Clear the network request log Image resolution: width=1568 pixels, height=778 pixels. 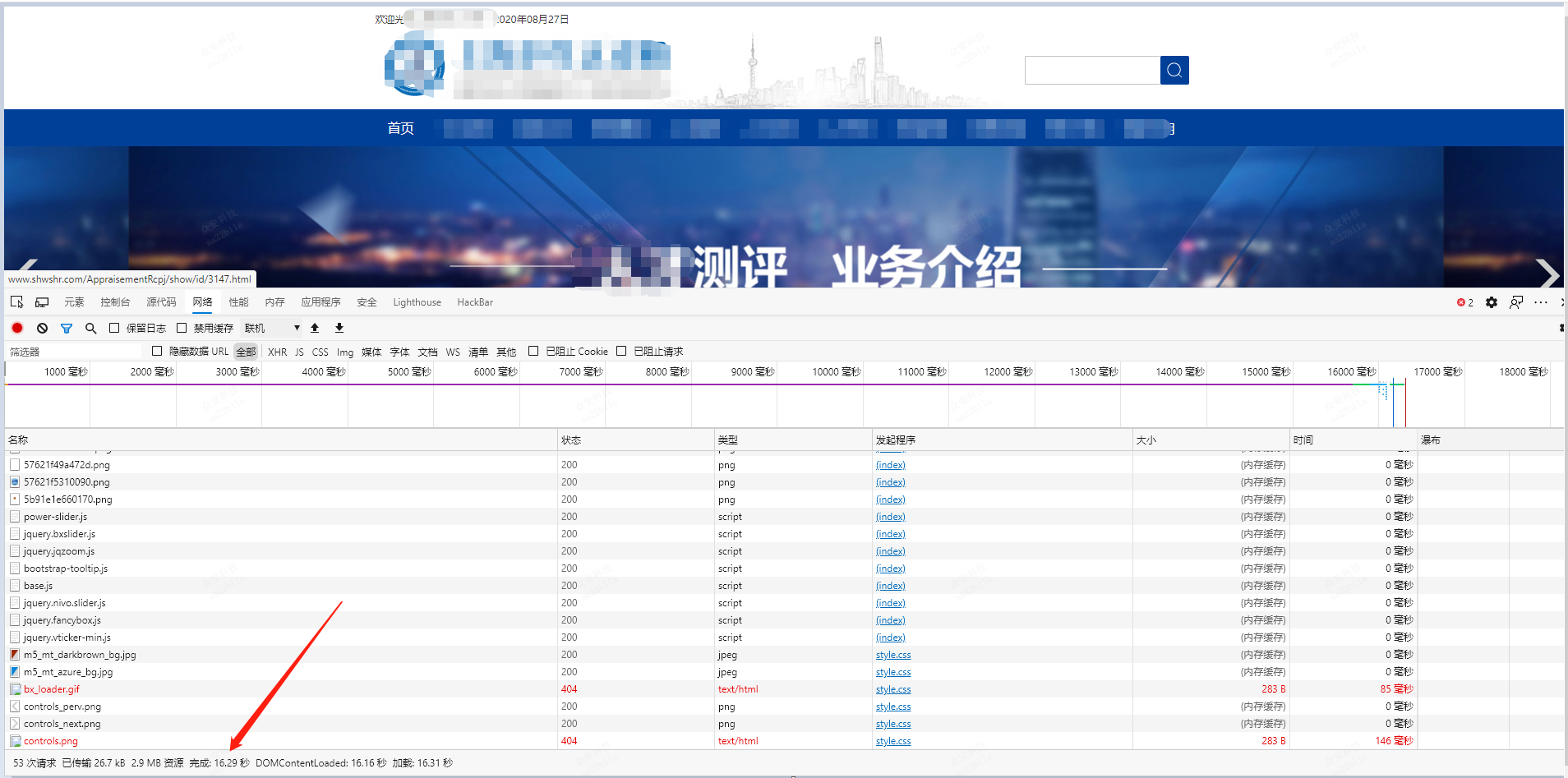(x=42, y=328)
